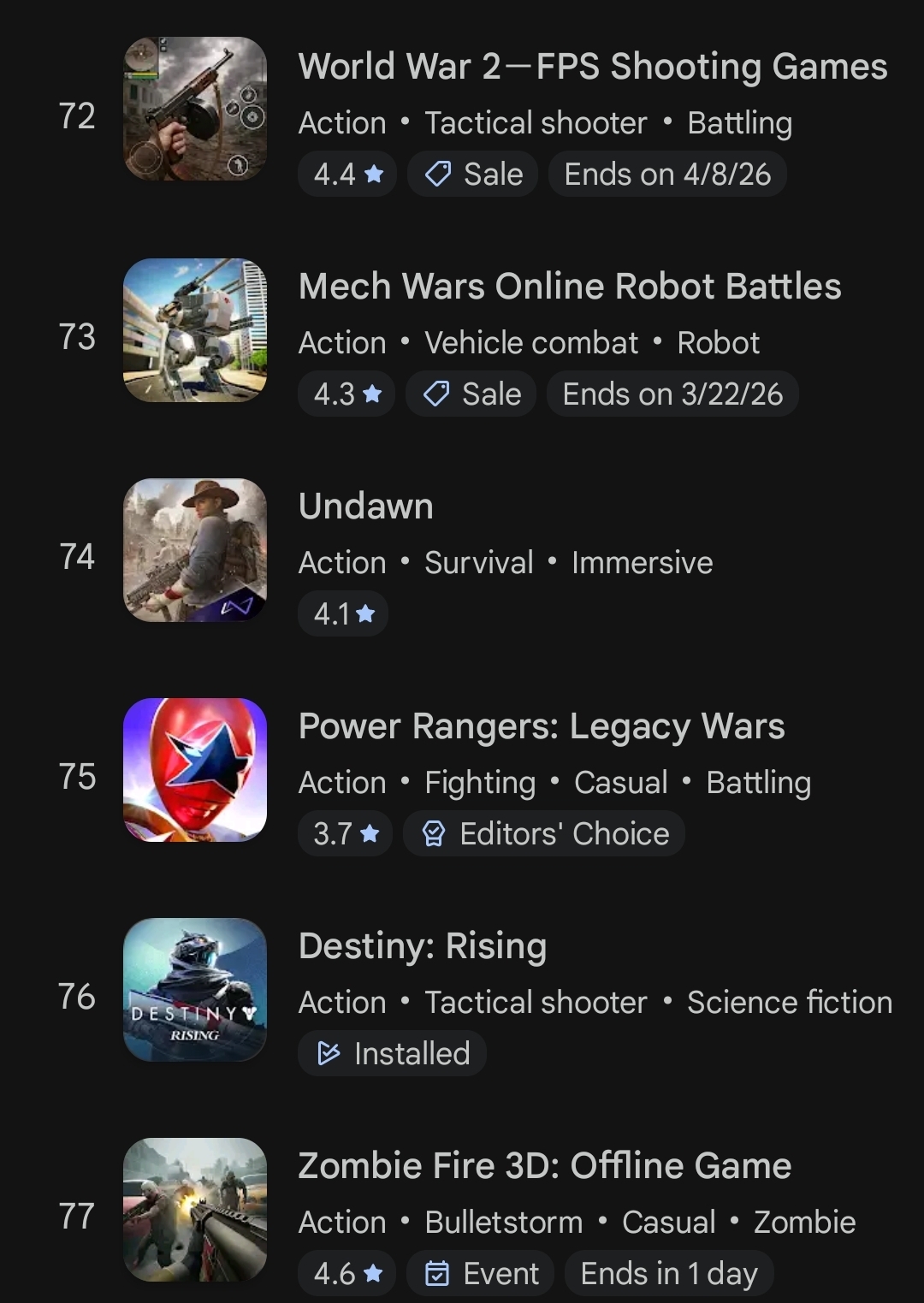
Task: Tap the Editors' Choice badge
Action: [x=544, y=834]
